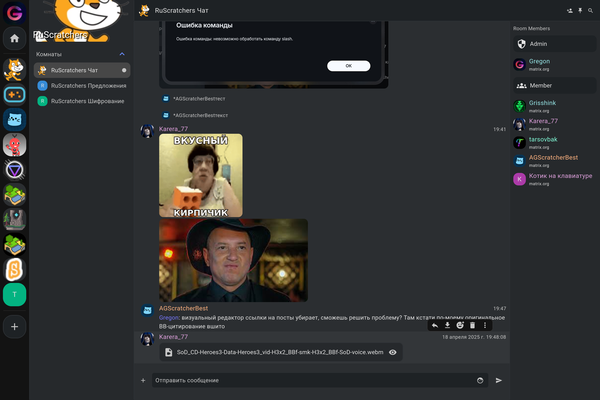
Task: Open the Home icon in the sidebar
Action: (x=15, y=39)
